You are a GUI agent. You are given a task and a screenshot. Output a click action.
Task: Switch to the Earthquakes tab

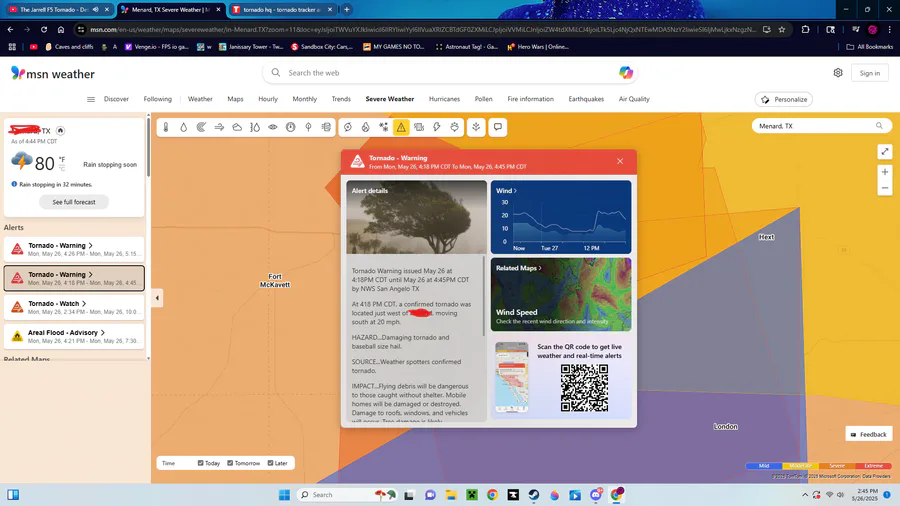pos(586,99)
